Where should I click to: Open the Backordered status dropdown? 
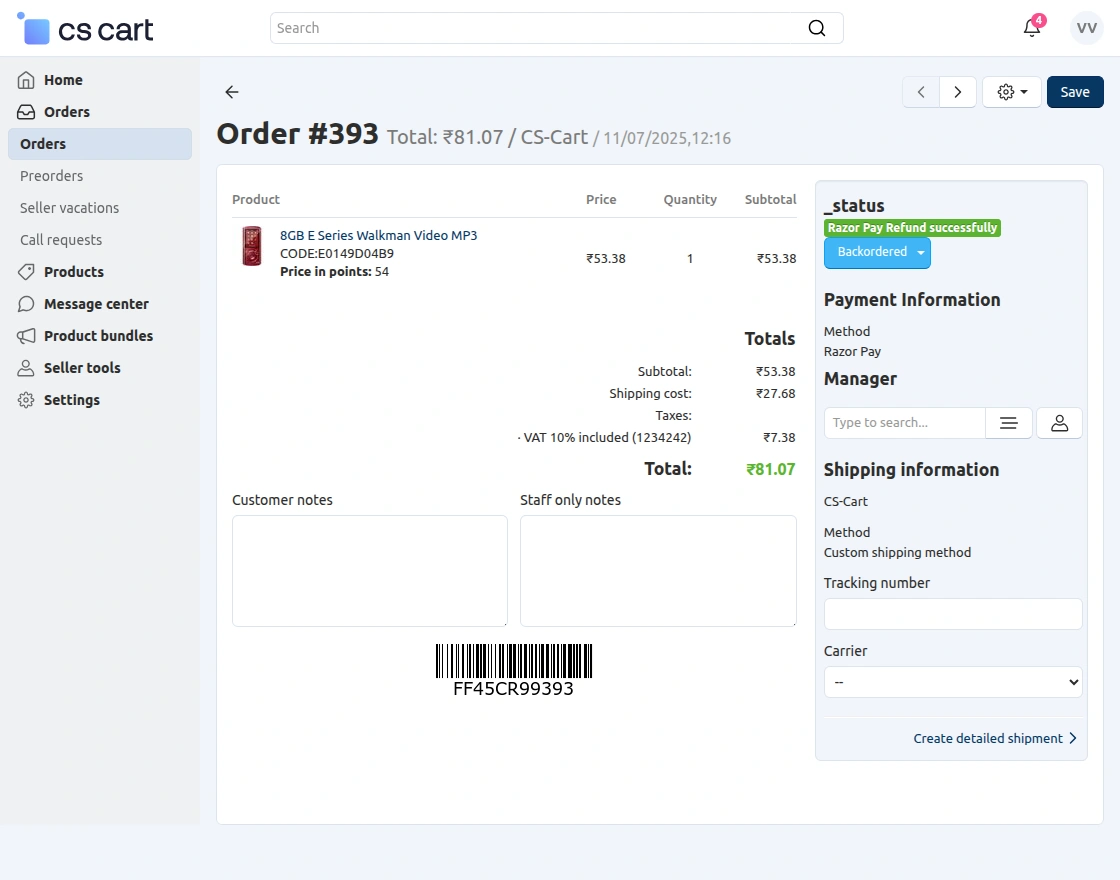pyautogui.click(x=877, y=252)
